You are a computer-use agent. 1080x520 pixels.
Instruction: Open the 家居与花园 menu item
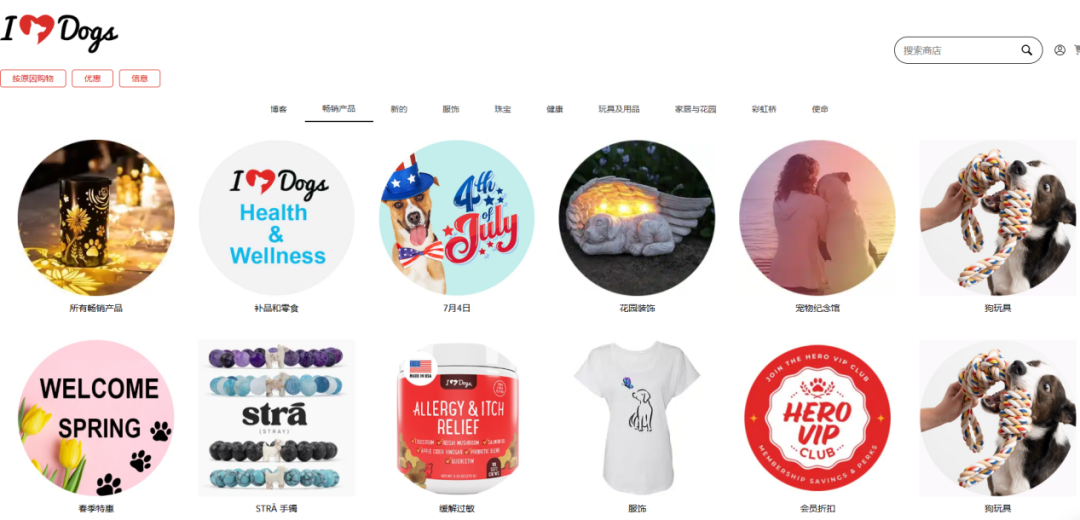(x=696, y=110)
